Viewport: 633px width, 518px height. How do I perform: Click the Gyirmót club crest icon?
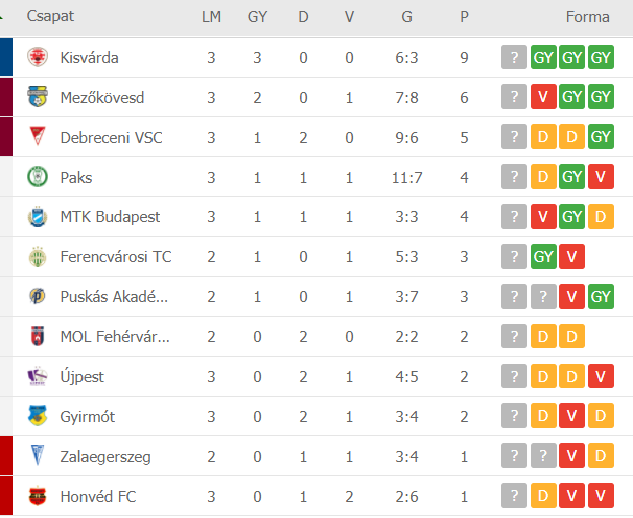(x=37, y=417)
